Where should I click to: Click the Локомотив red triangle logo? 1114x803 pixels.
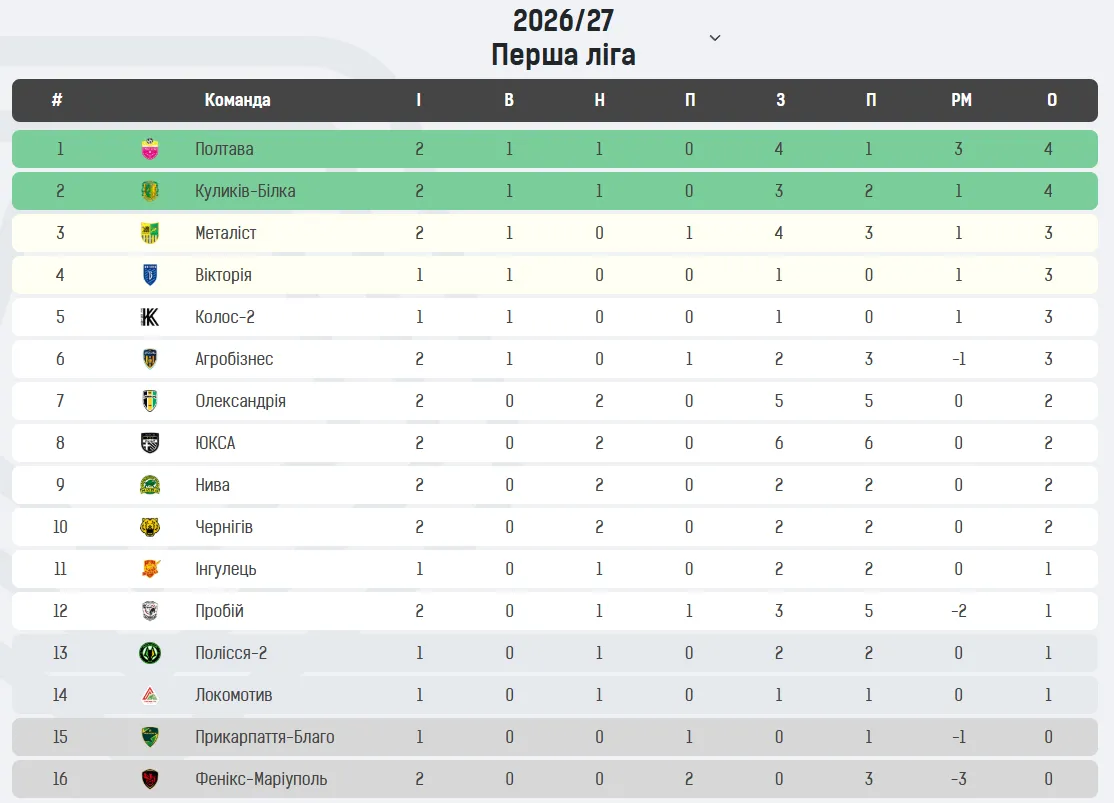click(x=150, y=695)
